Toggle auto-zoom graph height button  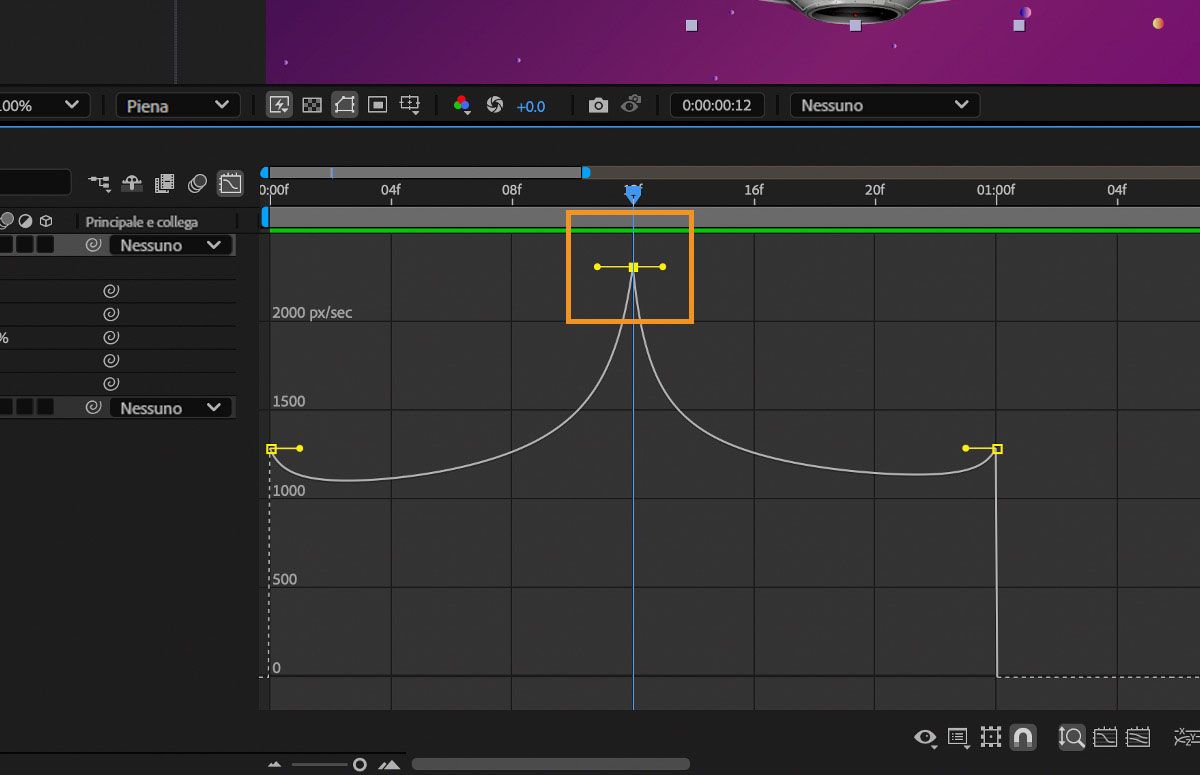coord(1072,738)
